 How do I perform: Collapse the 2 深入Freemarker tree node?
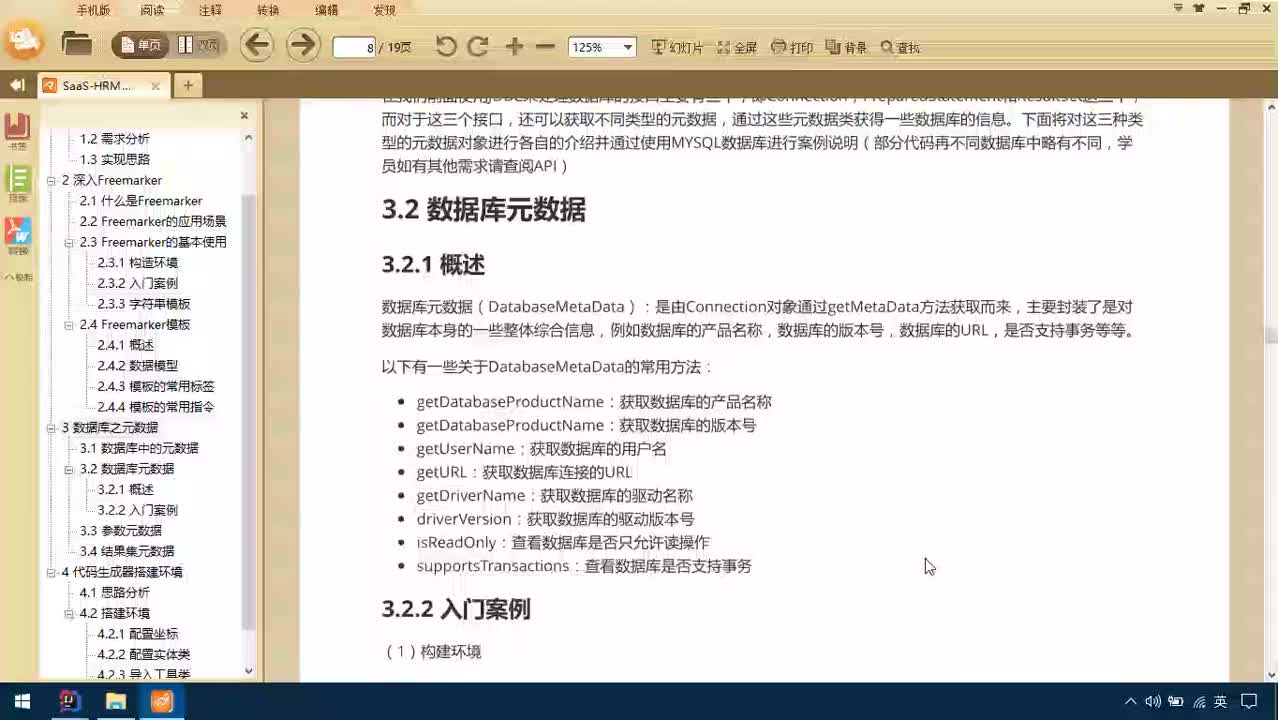[x=52, y=180]
